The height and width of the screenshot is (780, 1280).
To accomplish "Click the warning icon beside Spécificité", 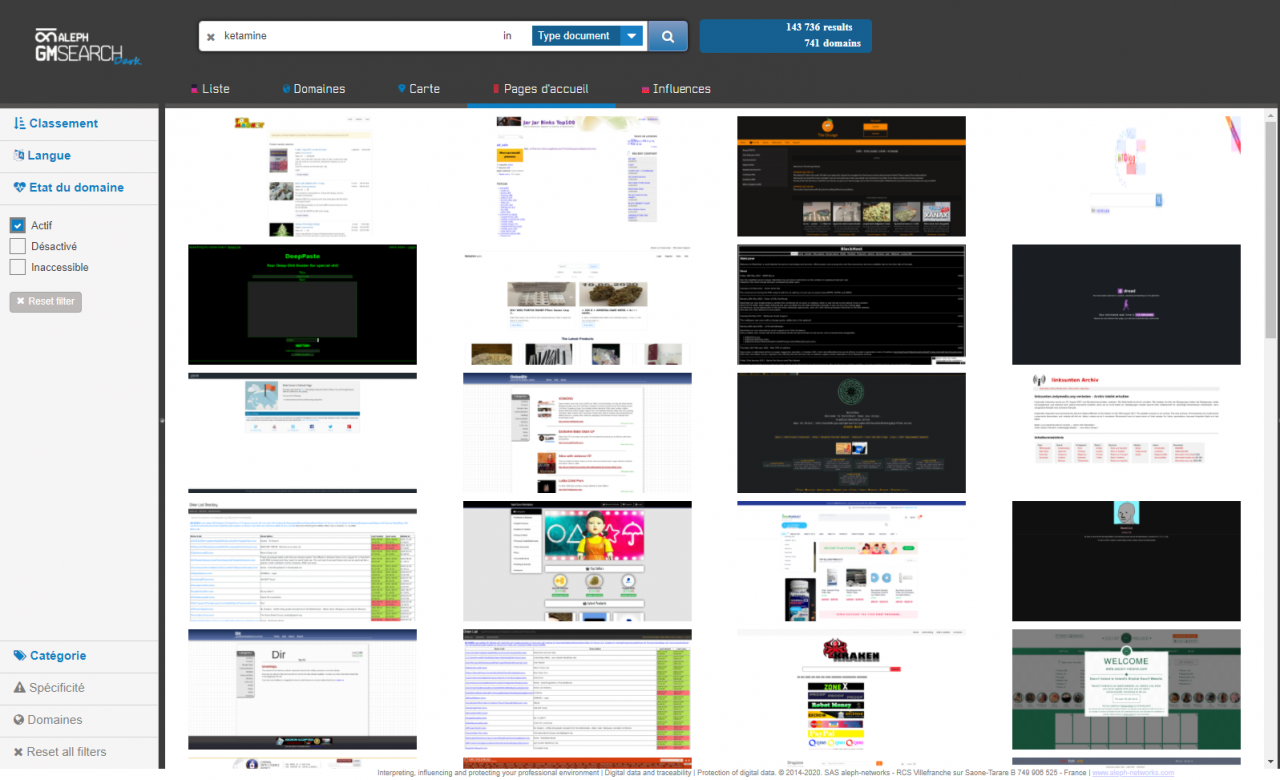I will click(x=19, y=688).
